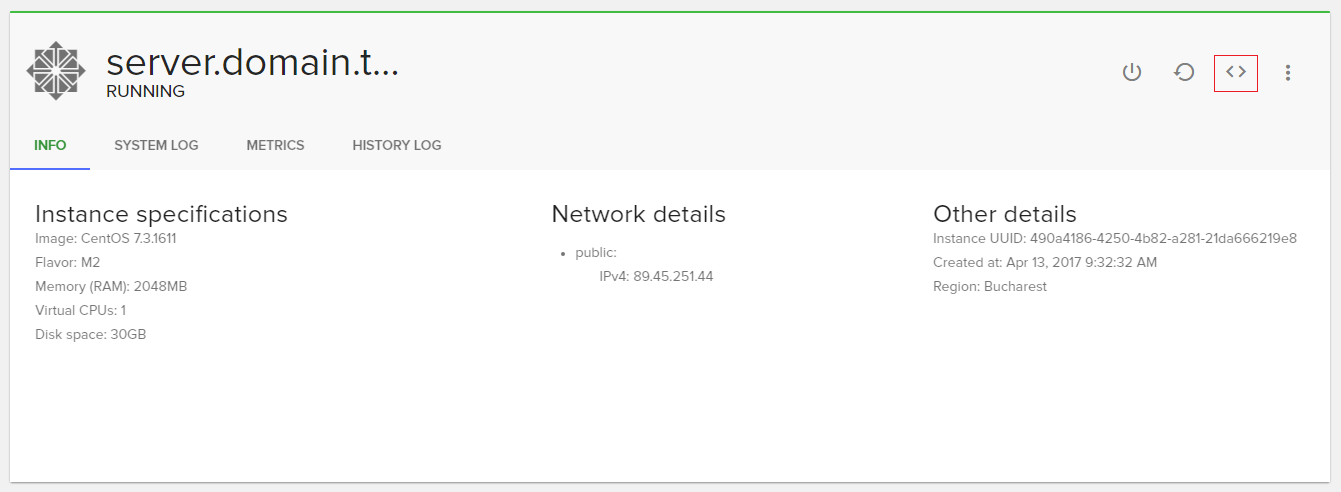
Task: Open the three-dot more options menu
Action: tap(1288, 72)
